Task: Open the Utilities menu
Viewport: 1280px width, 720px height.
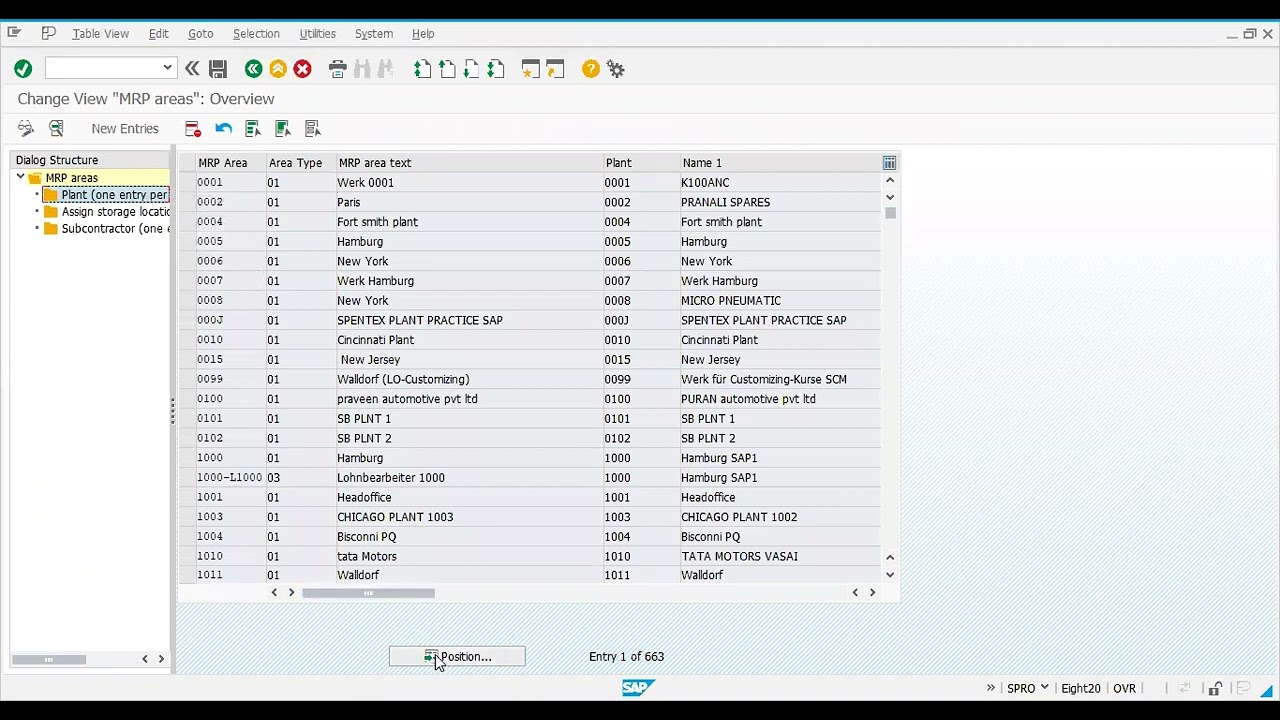Action: 317,33
